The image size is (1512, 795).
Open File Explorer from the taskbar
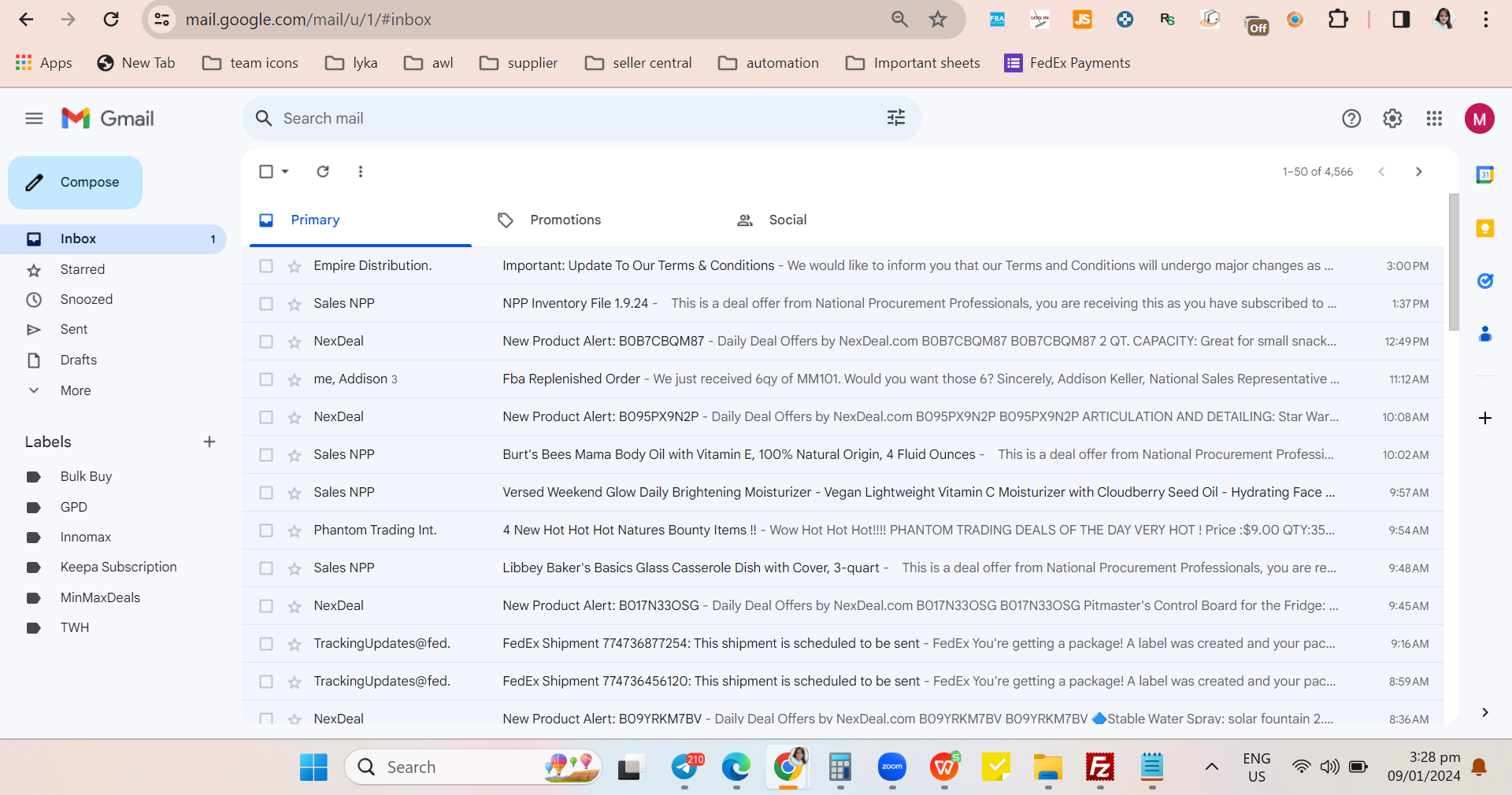[x=1048, y=767]
